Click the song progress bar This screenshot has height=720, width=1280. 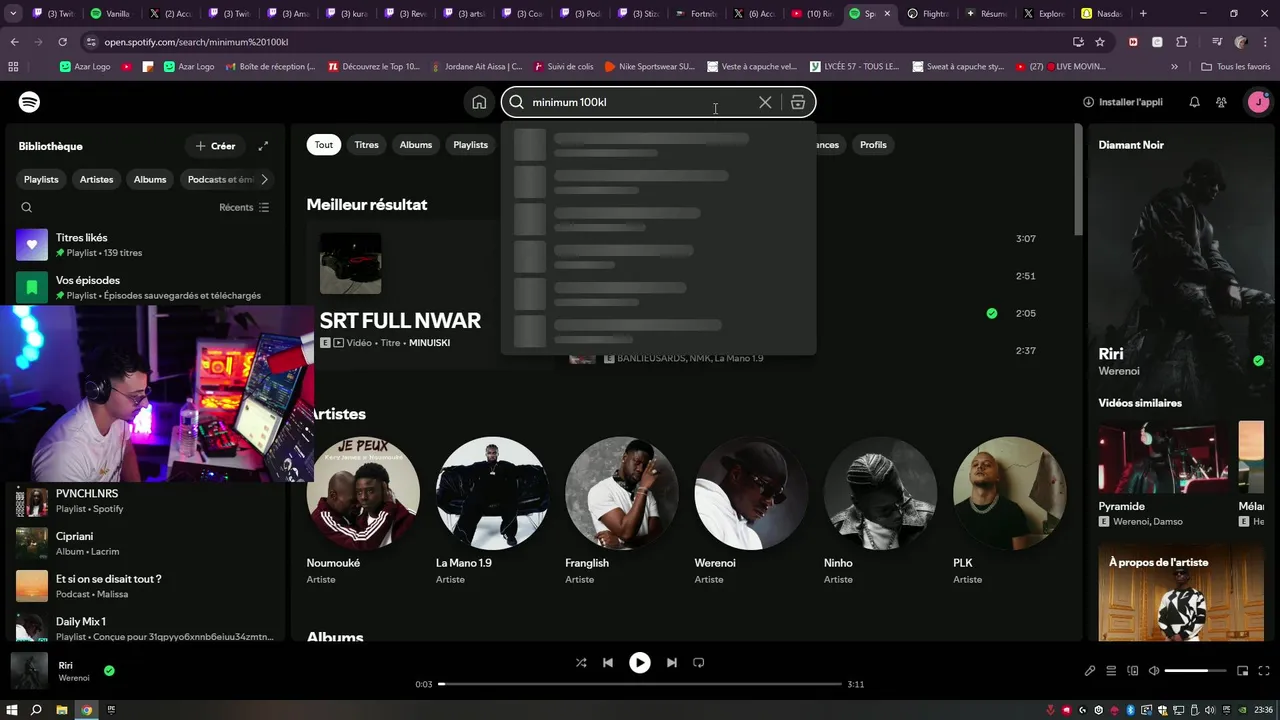640,684
